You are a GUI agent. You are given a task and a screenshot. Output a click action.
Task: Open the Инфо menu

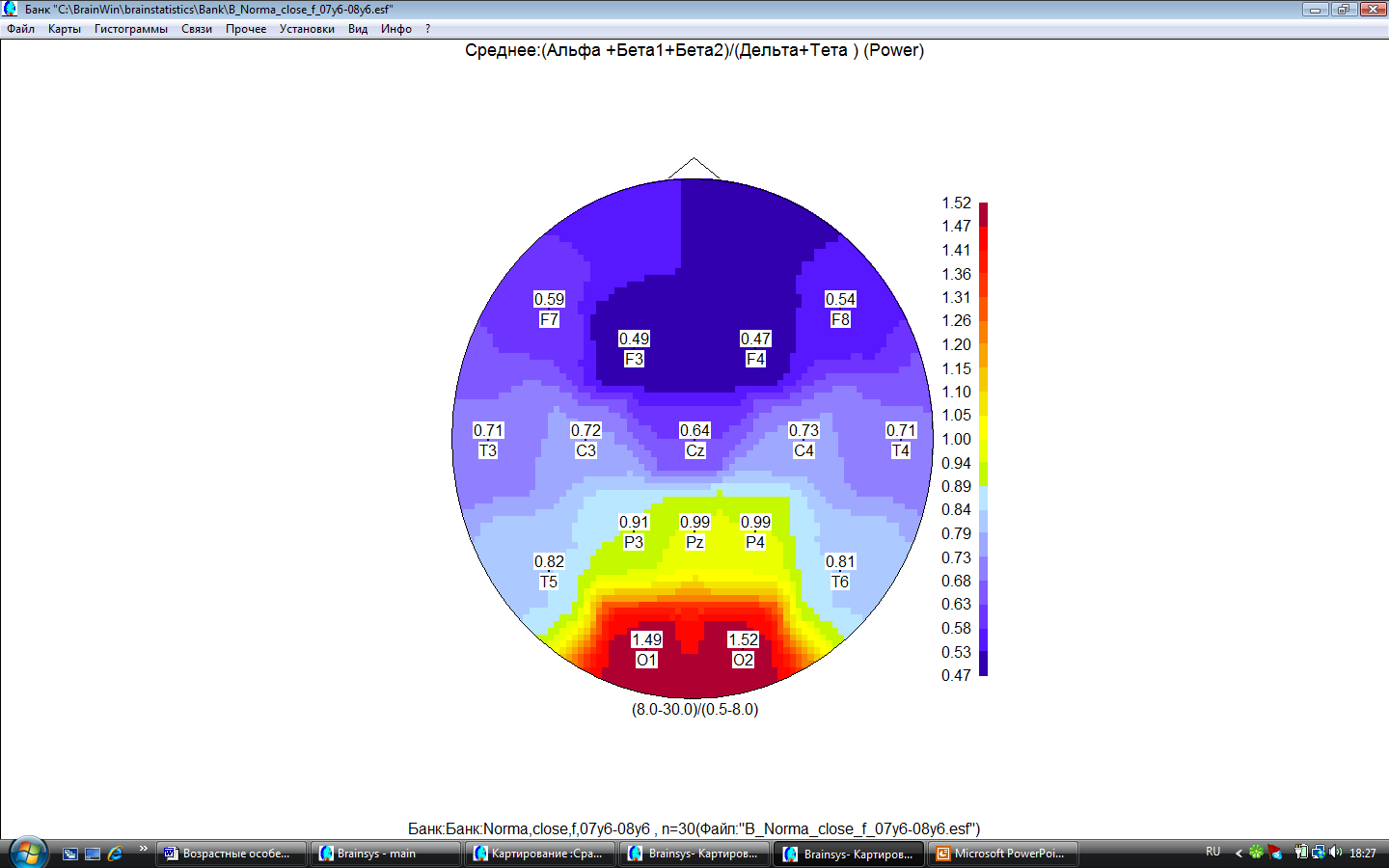(x=396, y=29)
